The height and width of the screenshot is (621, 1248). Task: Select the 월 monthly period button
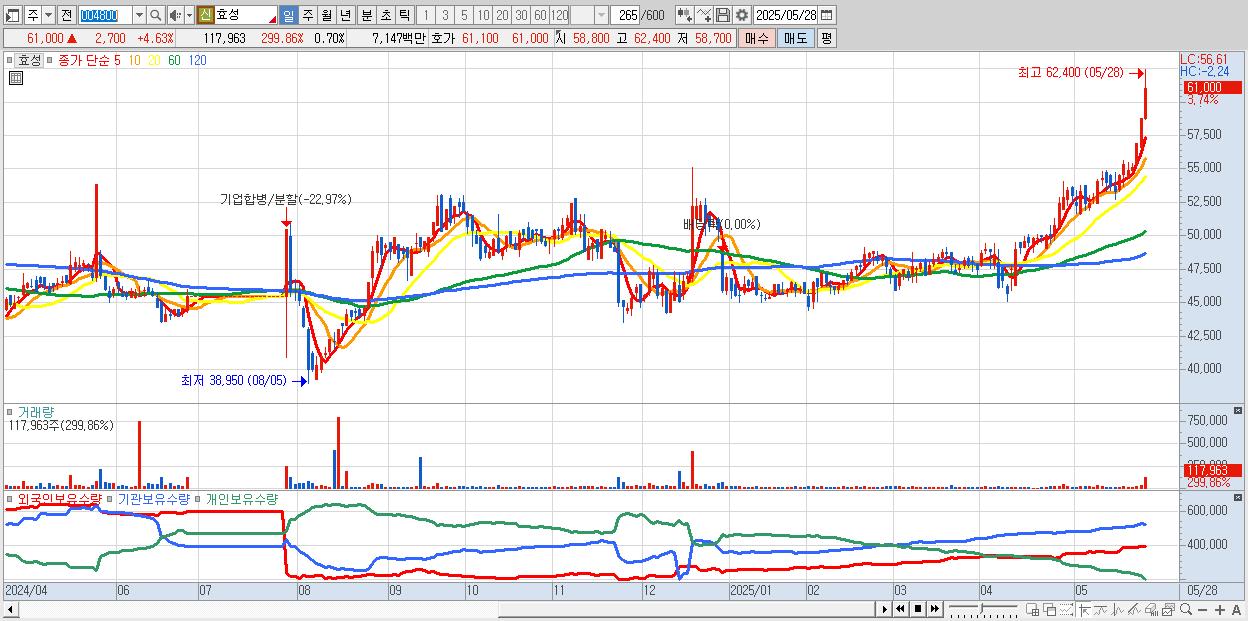(326, 15)
